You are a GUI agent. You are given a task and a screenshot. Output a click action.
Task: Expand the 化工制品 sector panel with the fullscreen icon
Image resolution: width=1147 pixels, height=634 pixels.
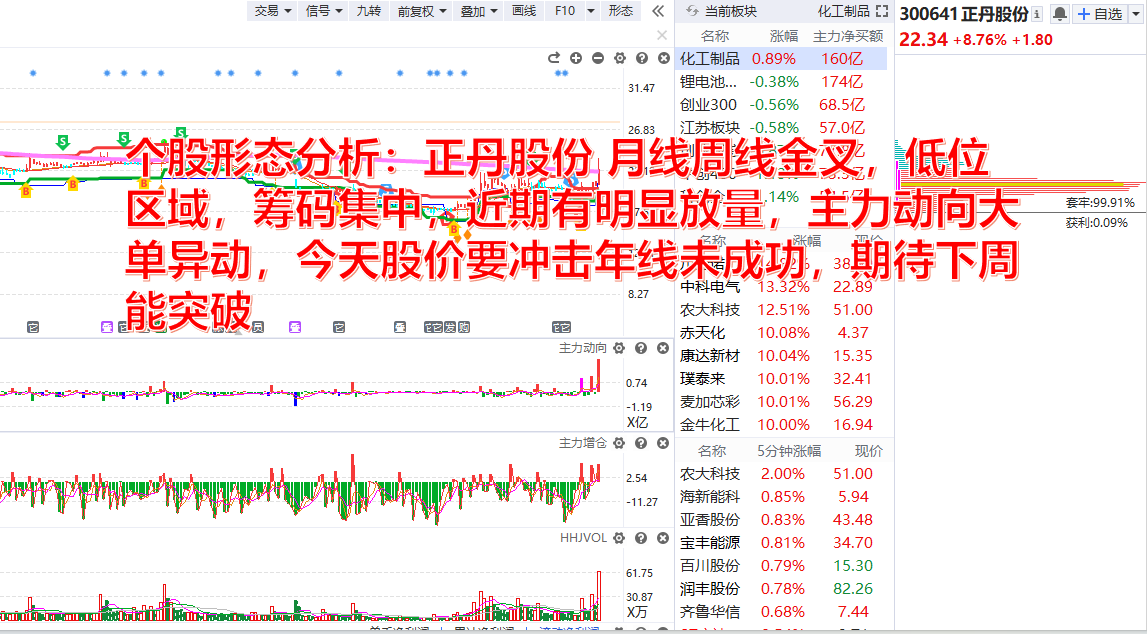click(882, 11)
